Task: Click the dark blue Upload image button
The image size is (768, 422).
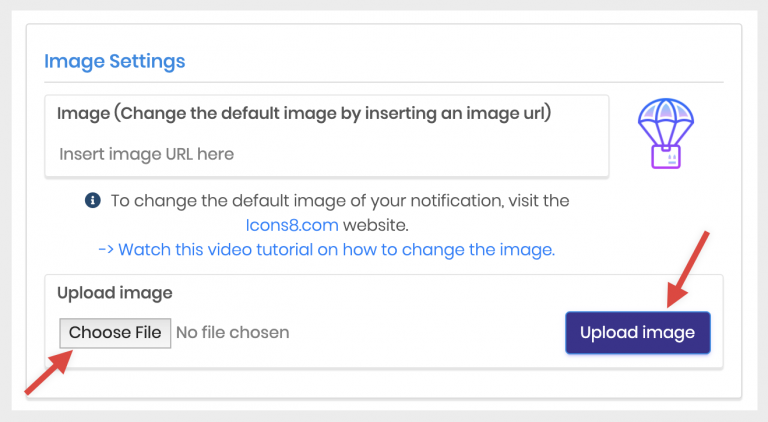Action: [638, 333]
